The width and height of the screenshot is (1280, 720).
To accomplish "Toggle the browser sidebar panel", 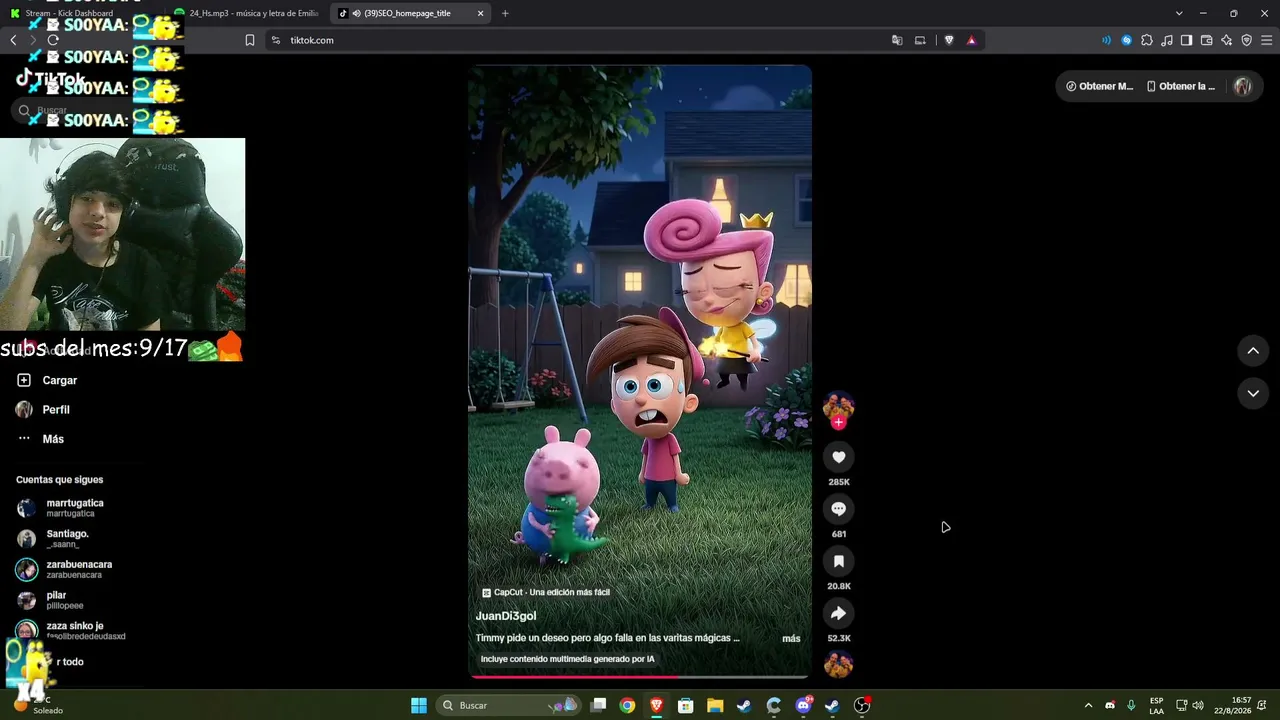I will coord(1186,40).
